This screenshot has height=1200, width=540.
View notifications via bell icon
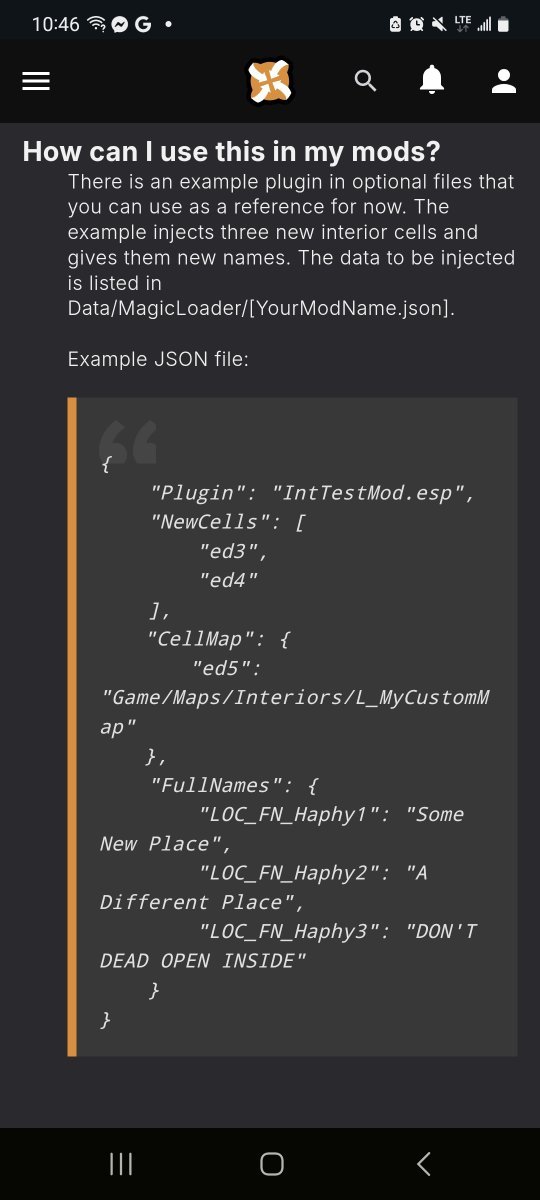click(432, 81)
